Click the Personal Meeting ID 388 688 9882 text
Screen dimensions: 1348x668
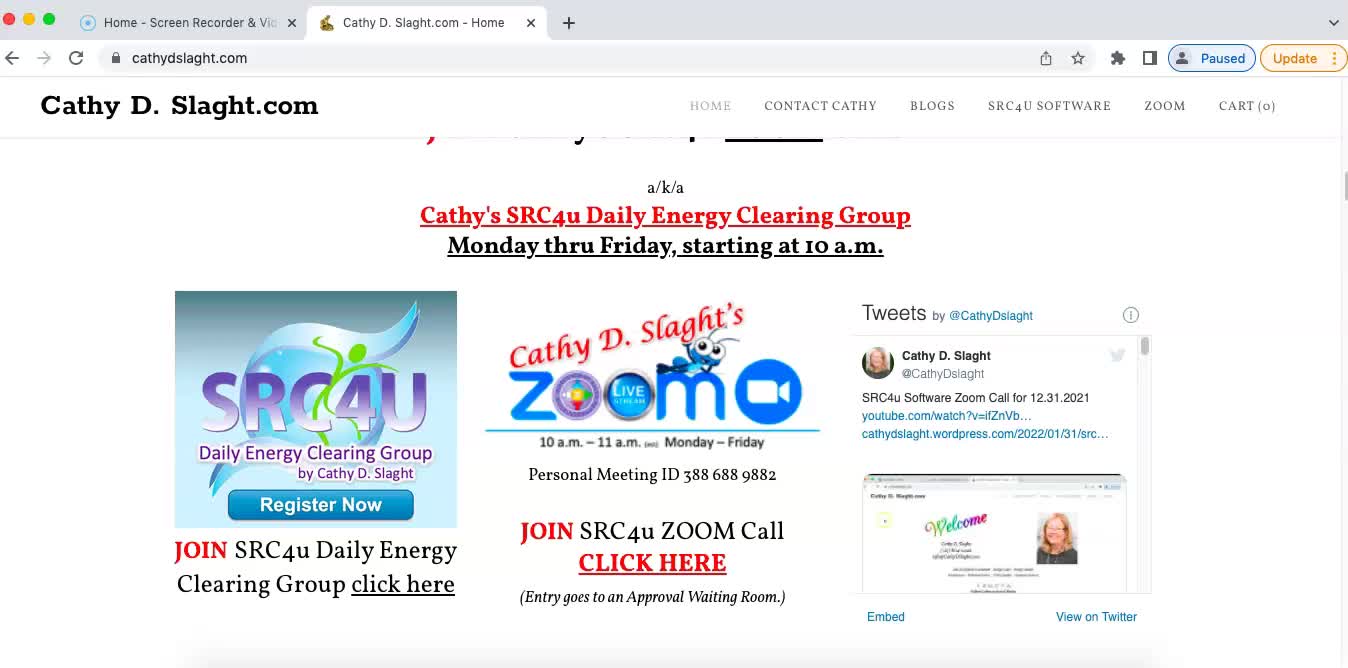point(652,475)
